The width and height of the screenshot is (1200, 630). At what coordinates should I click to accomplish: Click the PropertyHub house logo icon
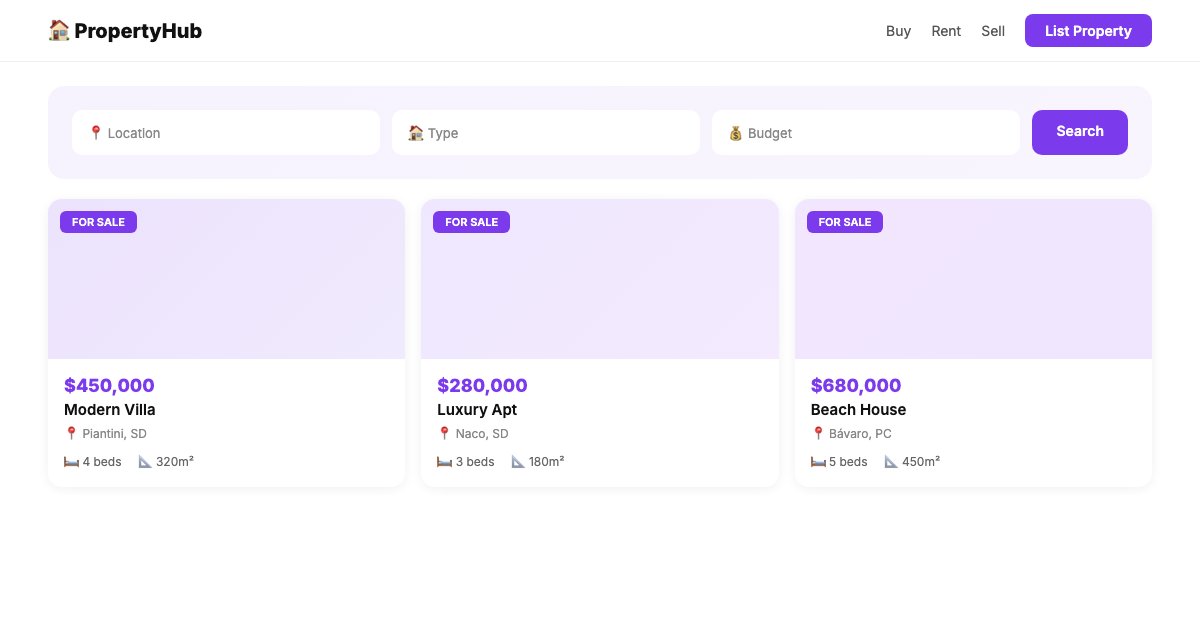pyautogui.click(x=60, y=30)
